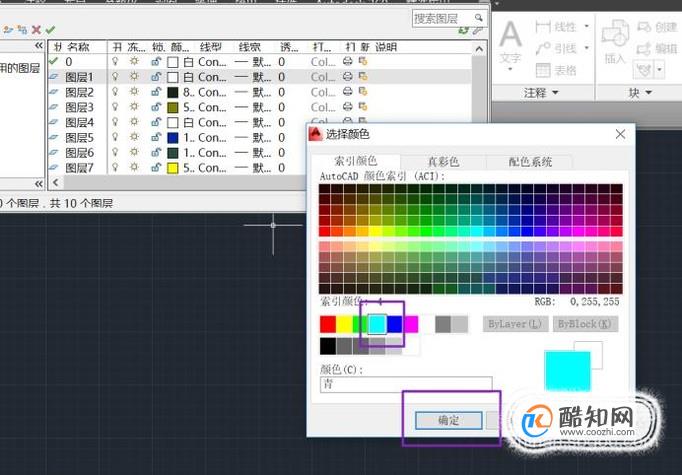Screen dimensions: 682x475
Task: Switch to the 索引颜色 tab
Action: point(355,161)
